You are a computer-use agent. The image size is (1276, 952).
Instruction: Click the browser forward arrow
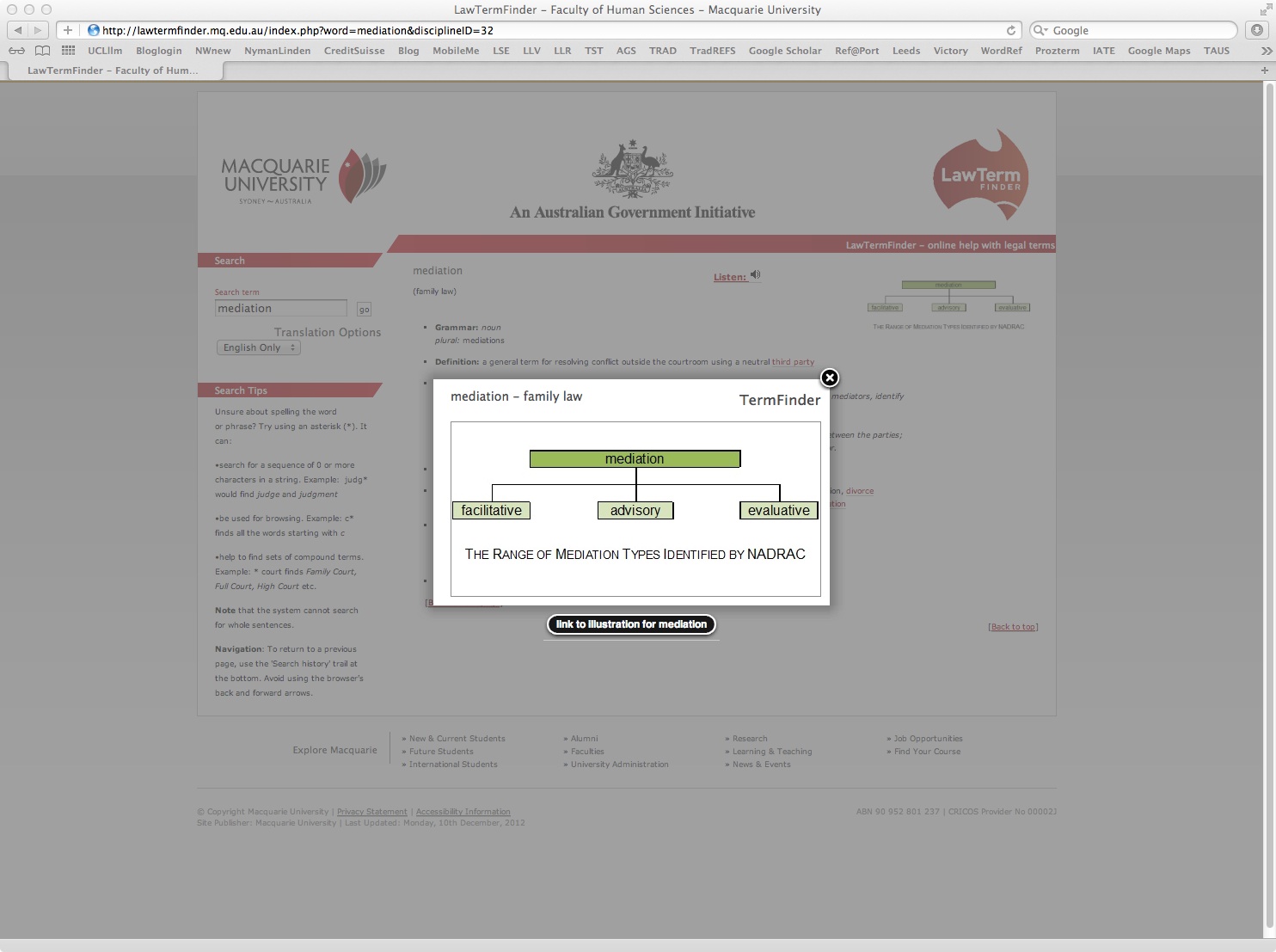[38, 30]
